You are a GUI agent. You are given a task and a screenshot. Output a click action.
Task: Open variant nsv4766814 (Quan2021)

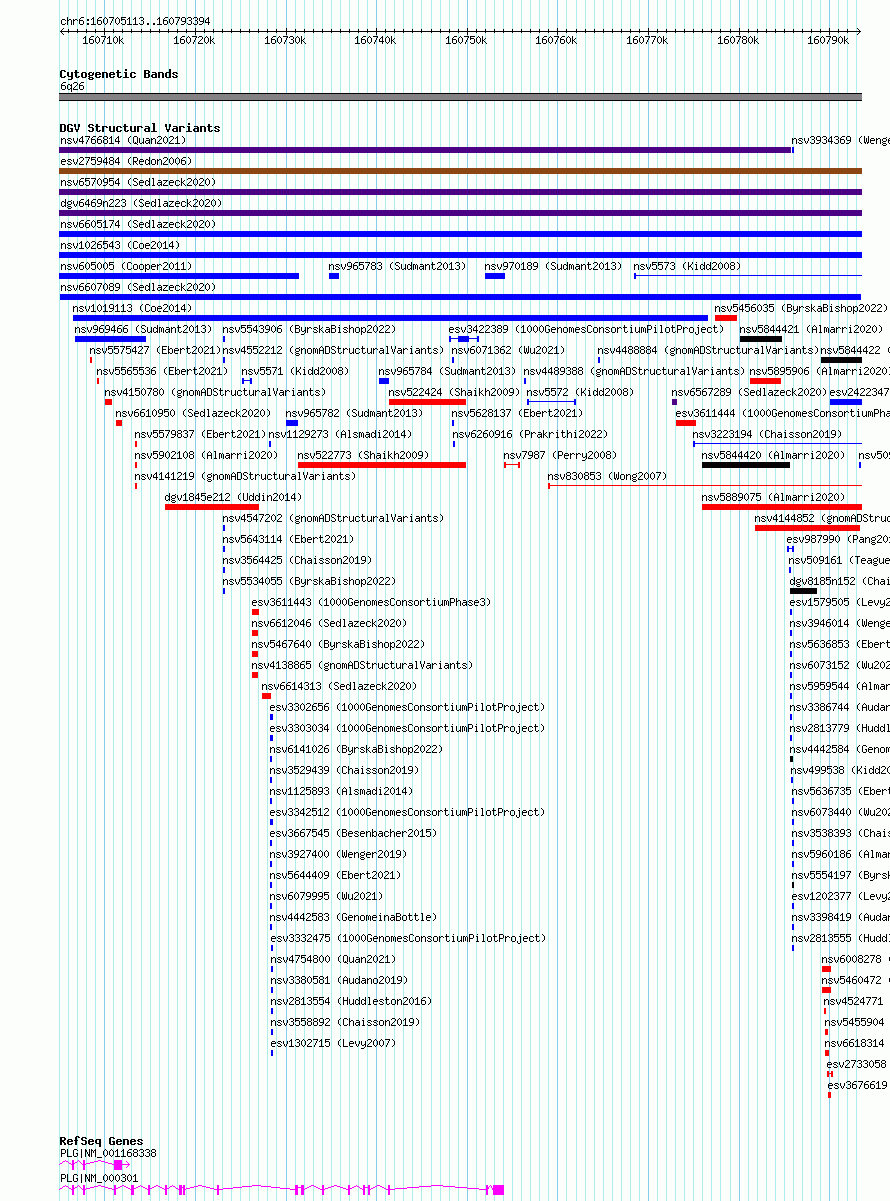[426, 150]
